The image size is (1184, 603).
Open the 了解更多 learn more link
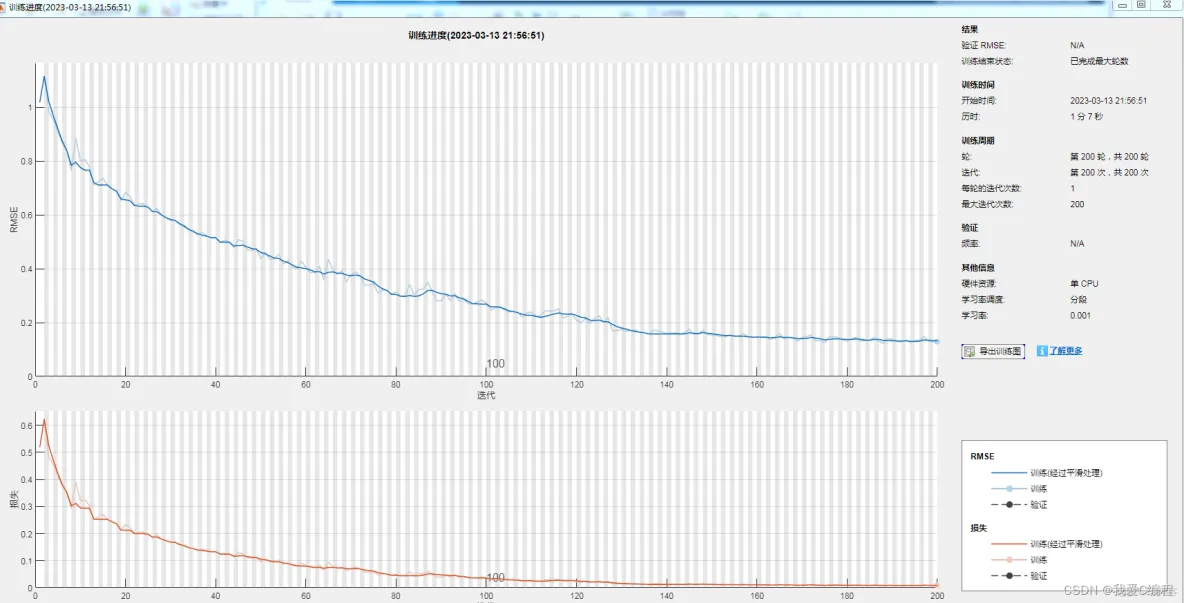point(1065,351)
